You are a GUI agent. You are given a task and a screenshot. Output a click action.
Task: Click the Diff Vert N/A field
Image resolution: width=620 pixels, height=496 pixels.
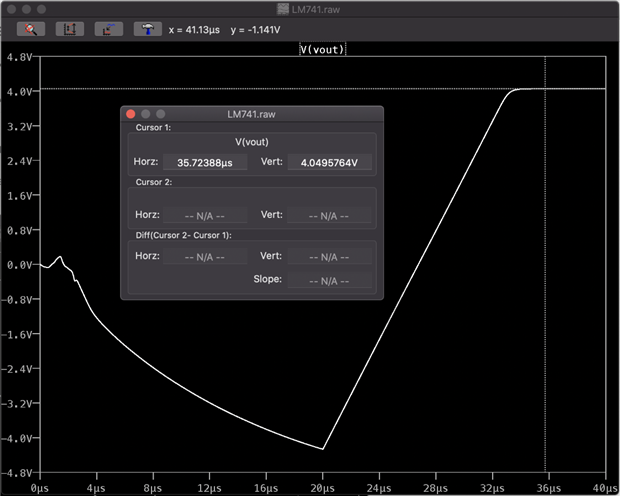329,257
